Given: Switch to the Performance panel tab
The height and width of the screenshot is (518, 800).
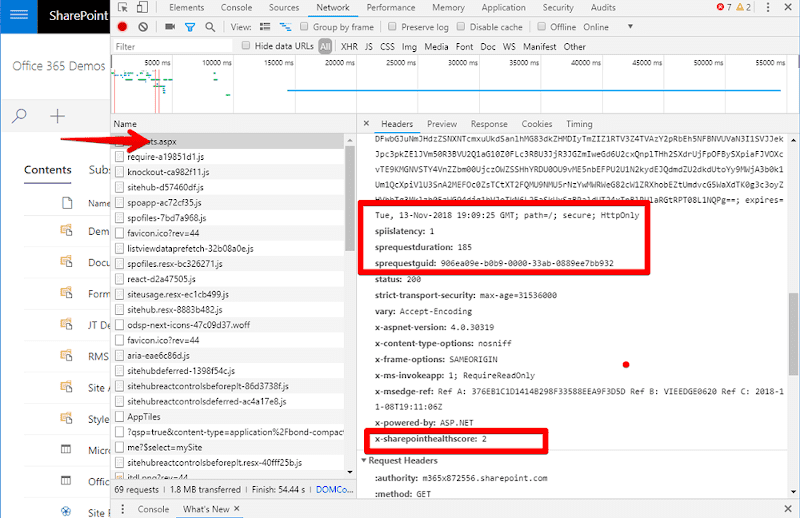Looking at the screenshot, I should click(391, 7).
